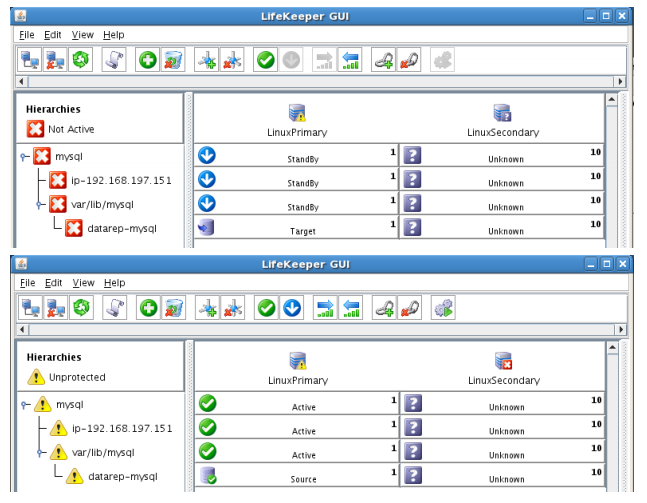Click green Refresh icon in bottom window
The height and width of the screenshot is (503, 647).
coord(81,308)
